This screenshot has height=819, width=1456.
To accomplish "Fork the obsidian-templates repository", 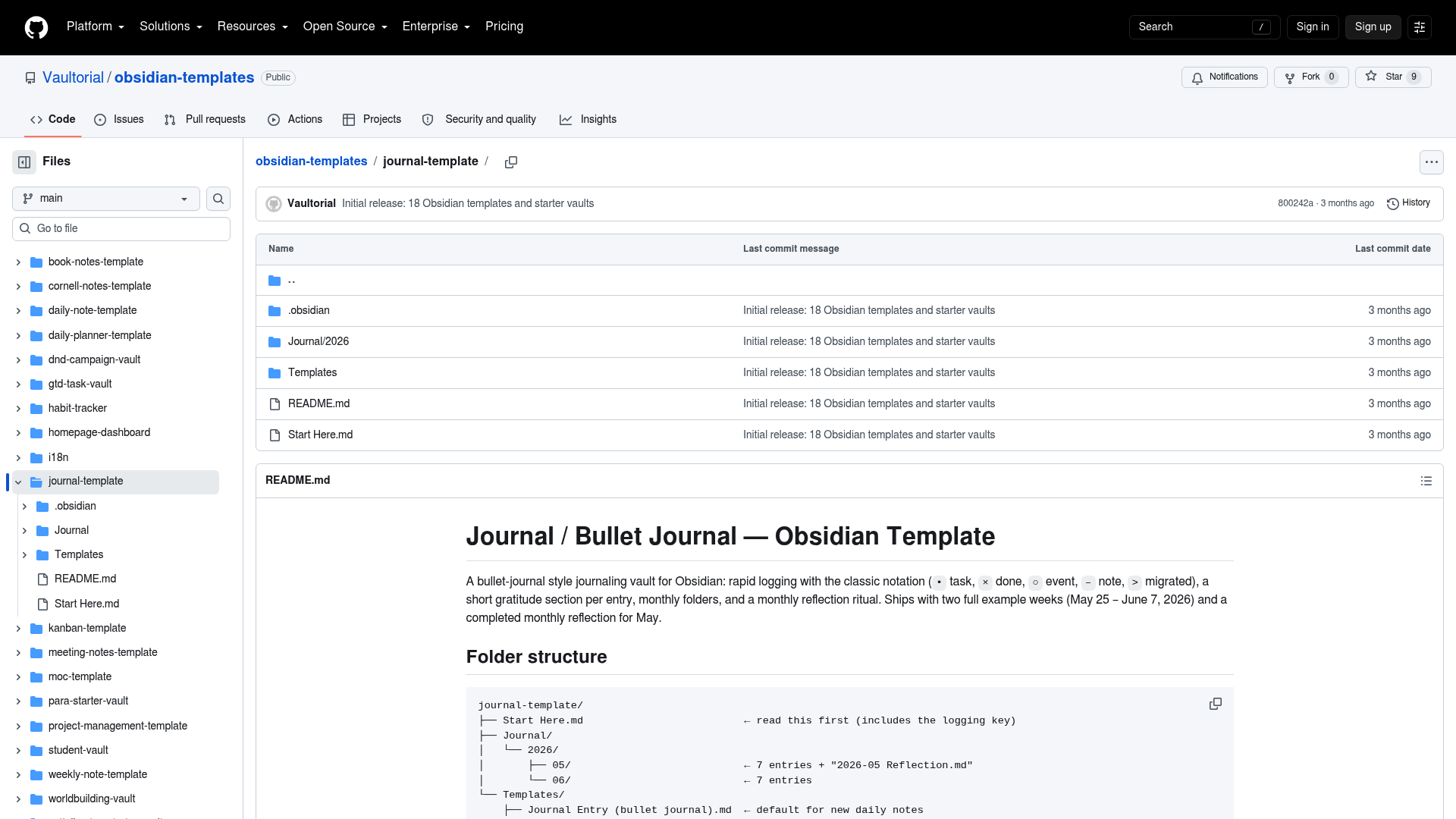I will [1311, 77].
